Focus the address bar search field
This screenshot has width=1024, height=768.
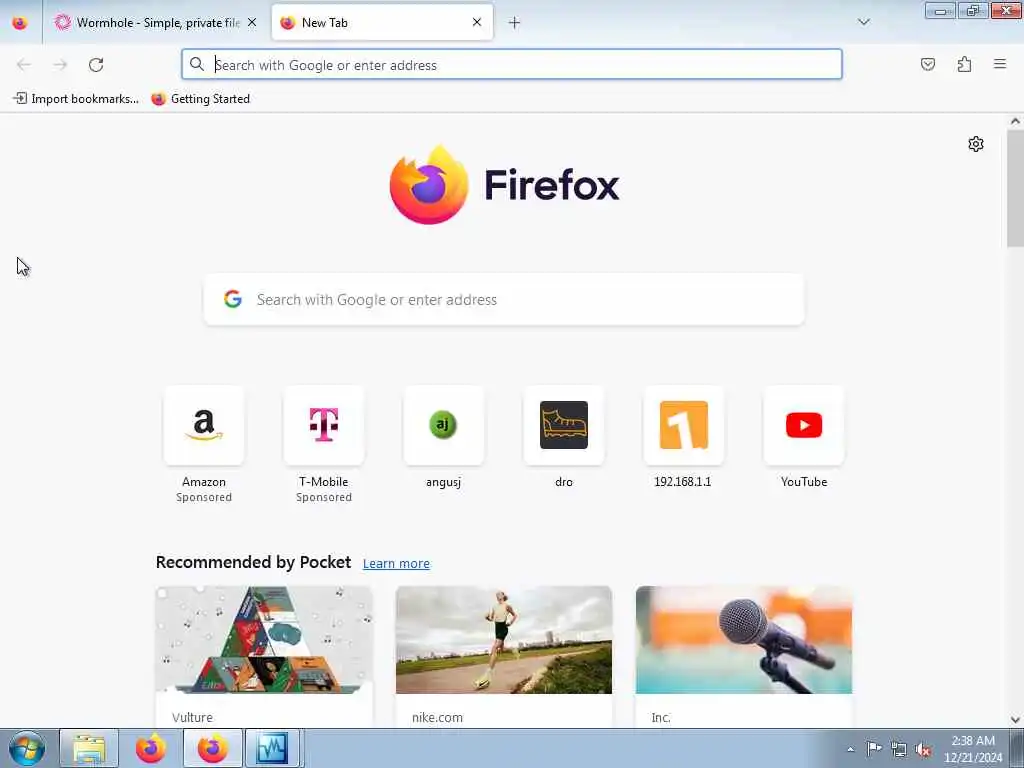point(512,65)
